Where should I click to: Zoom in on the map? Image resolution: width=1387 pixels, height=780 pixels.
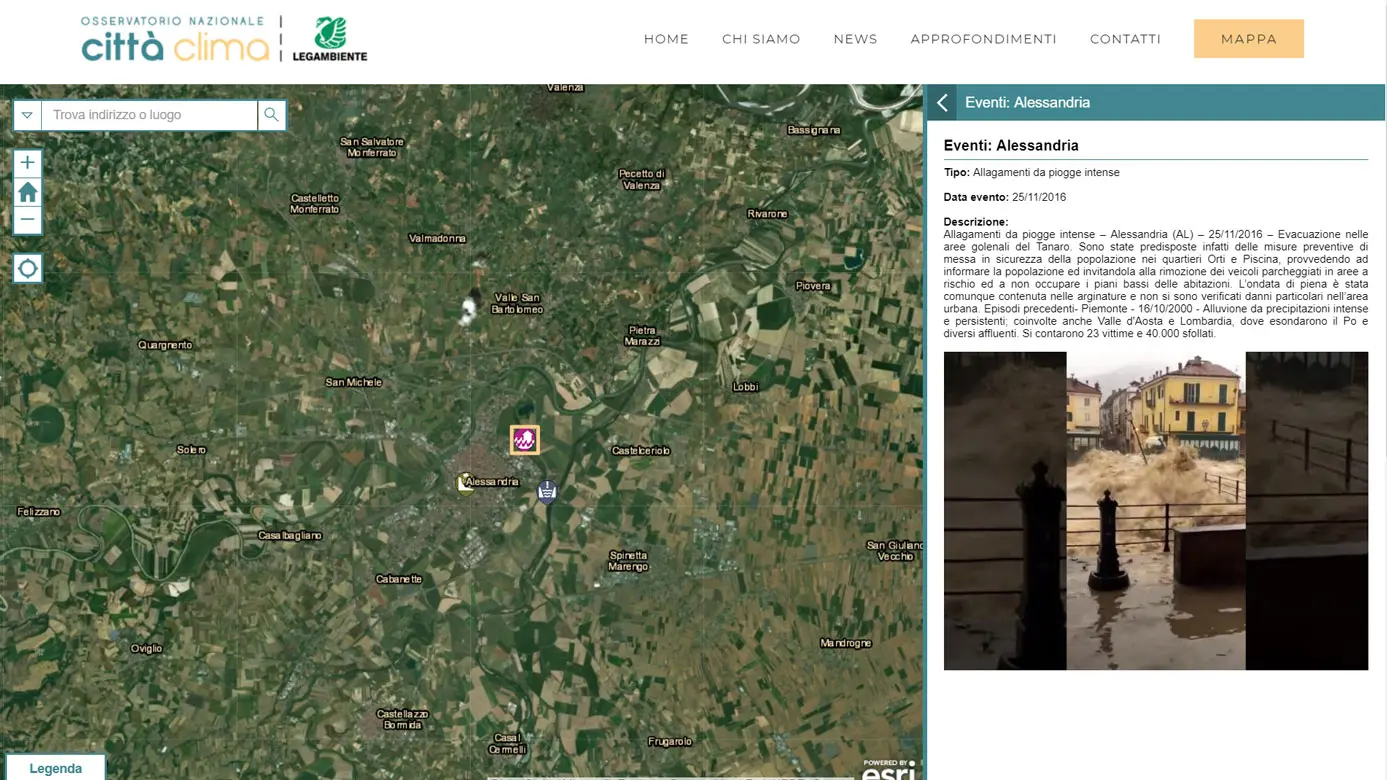27,163
